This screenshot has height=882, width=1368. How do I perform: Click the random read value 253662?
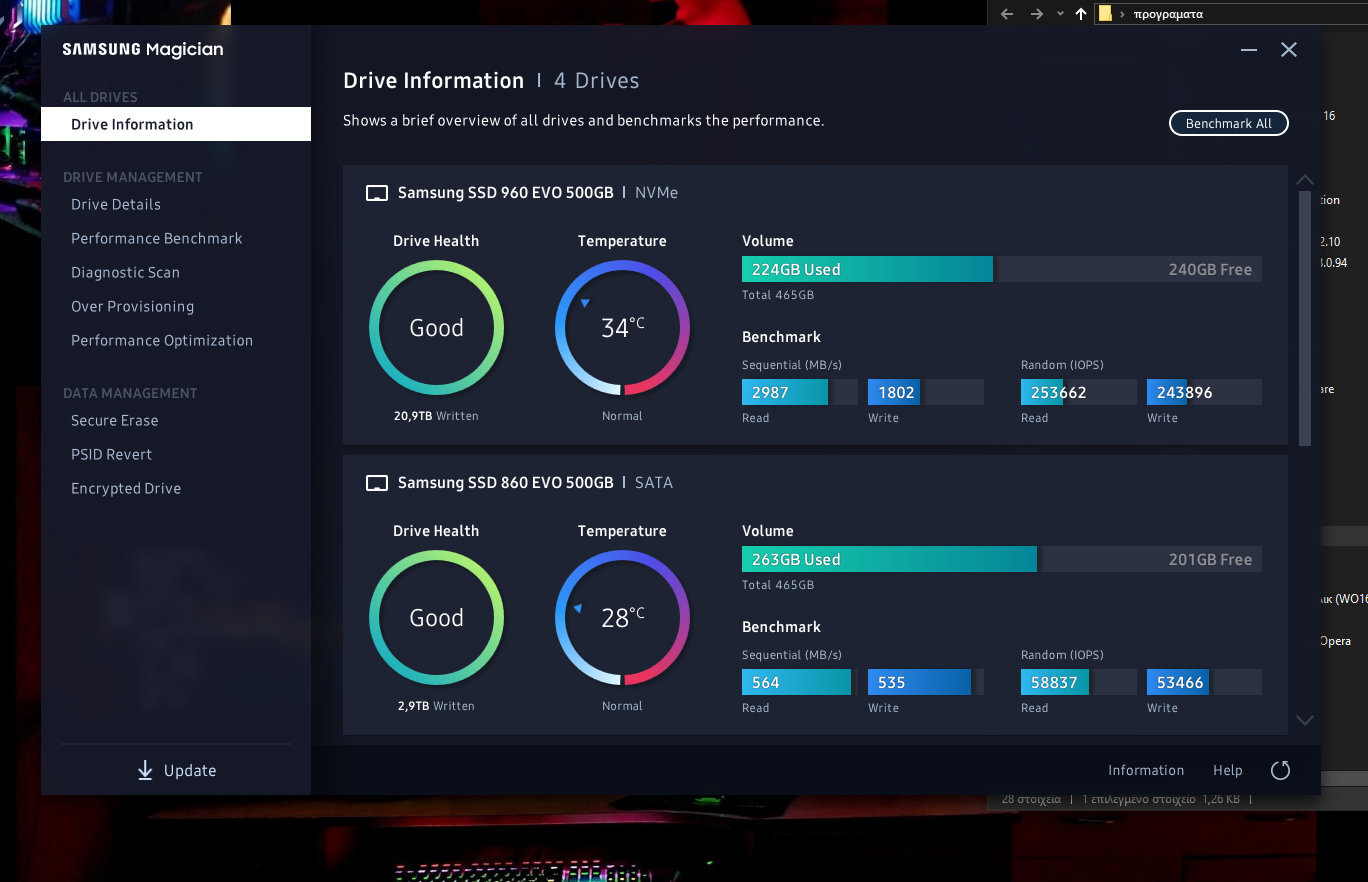click(x=1058, y=392)
